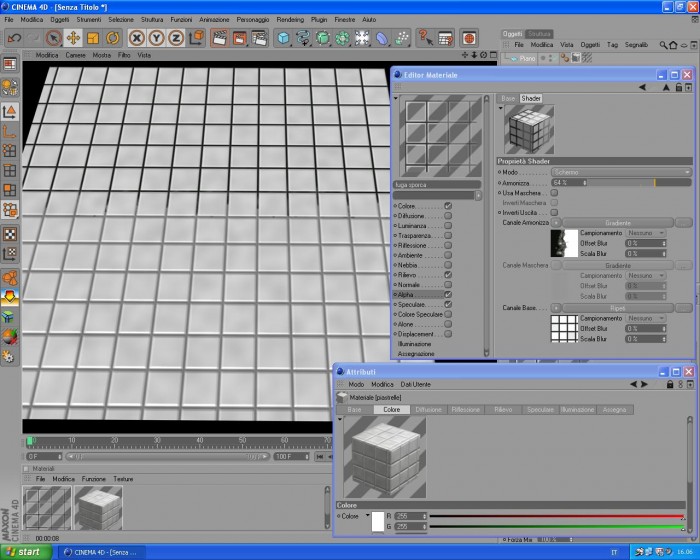
Task: Add an array modeling object
Action: [342, 38]
